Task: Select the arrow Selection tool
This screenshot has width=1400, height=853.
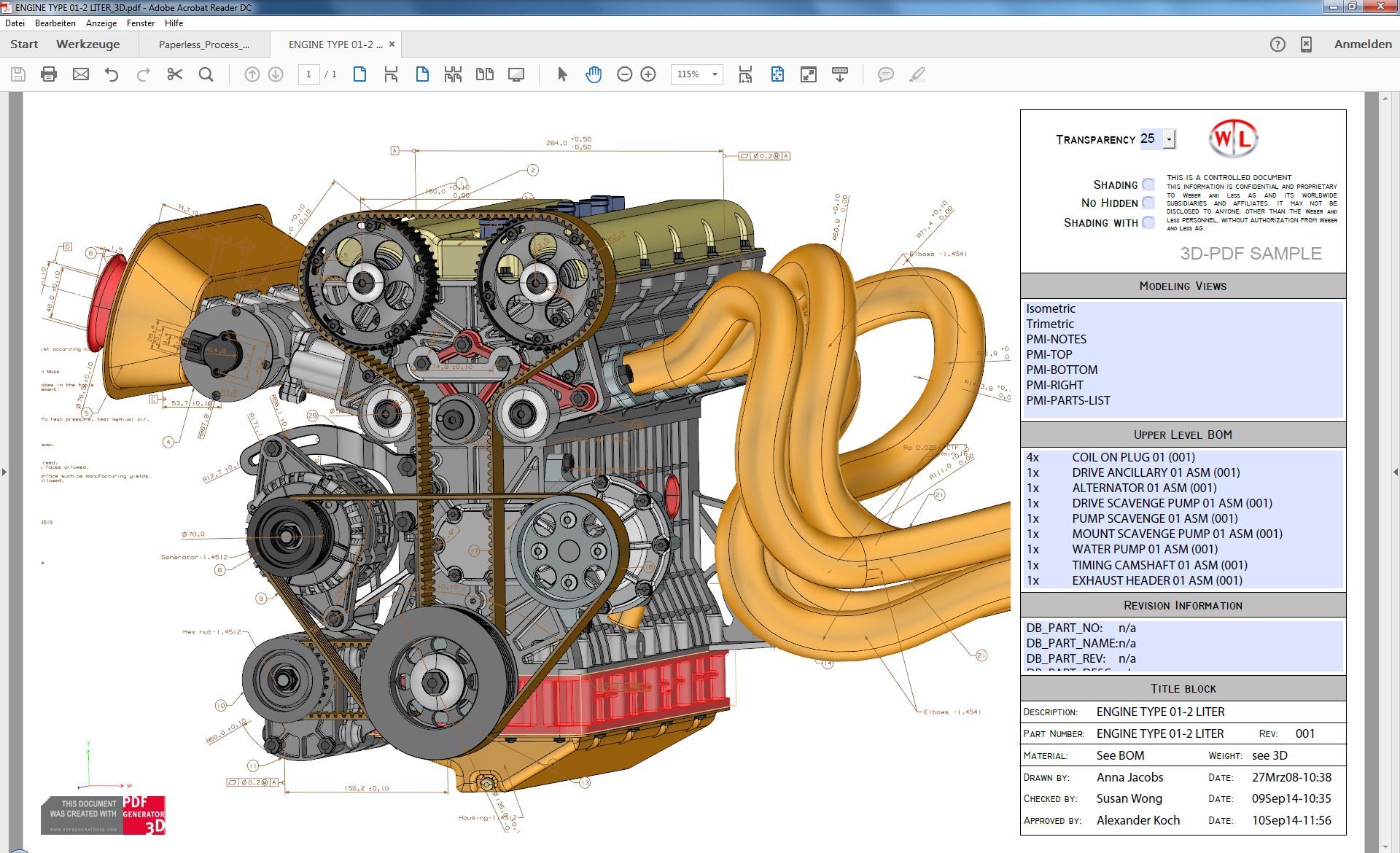Action: click(562, 74)
